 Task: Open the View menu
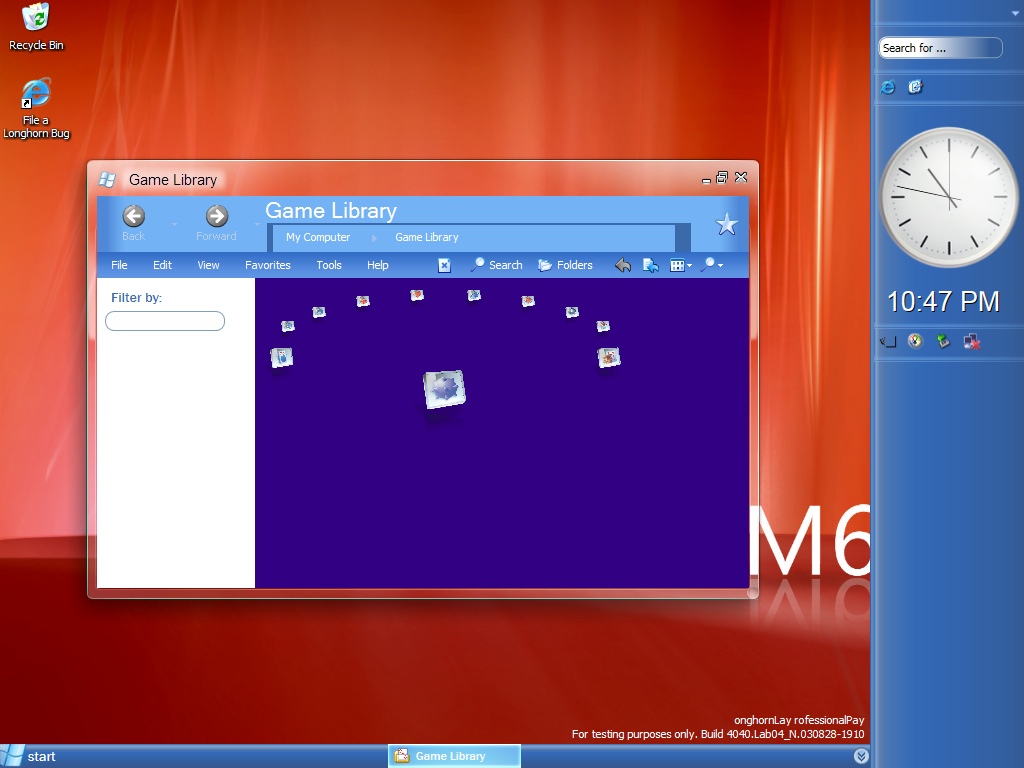(x=208, y=265)
